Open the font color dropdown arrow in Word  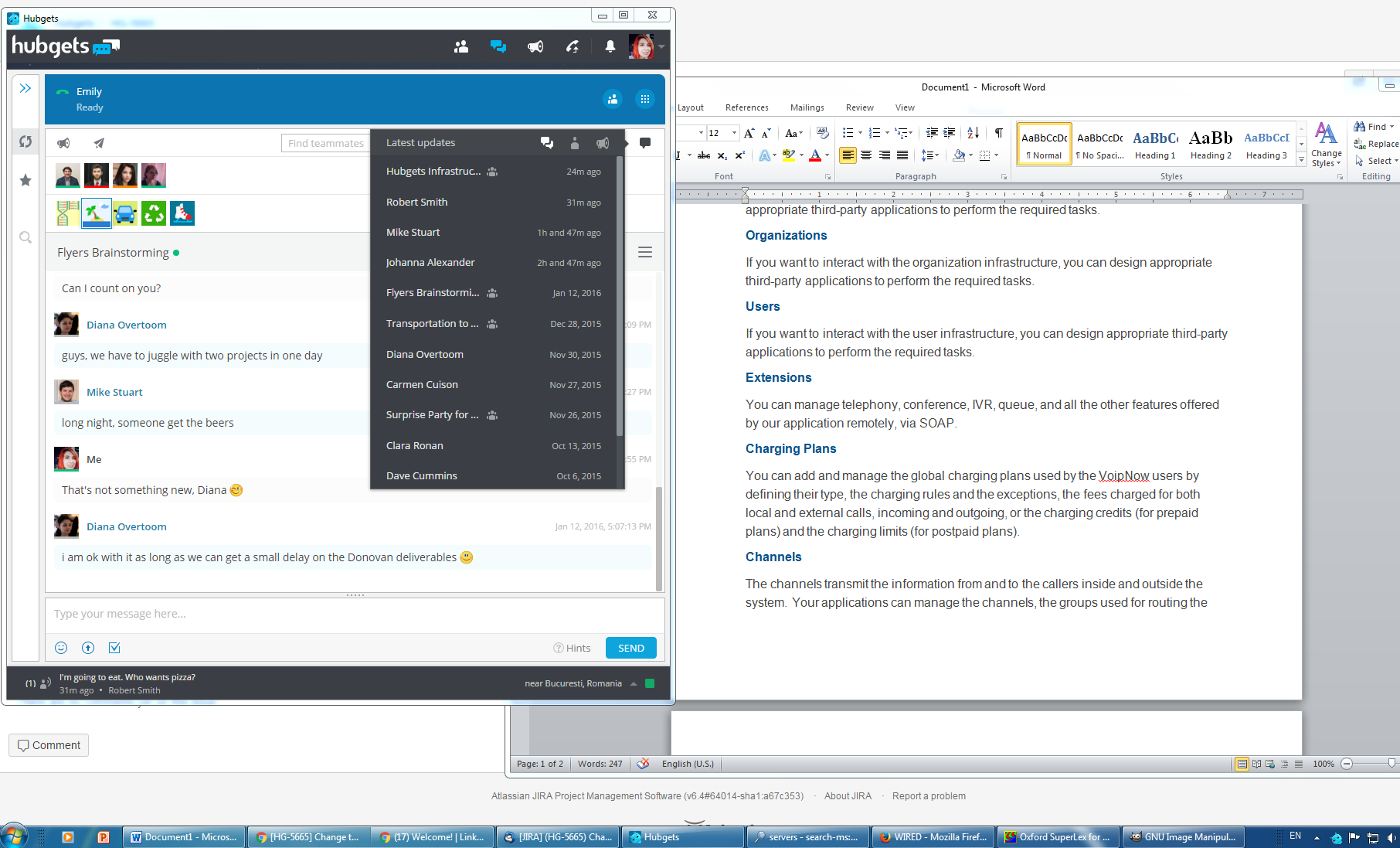click(827, 155)
